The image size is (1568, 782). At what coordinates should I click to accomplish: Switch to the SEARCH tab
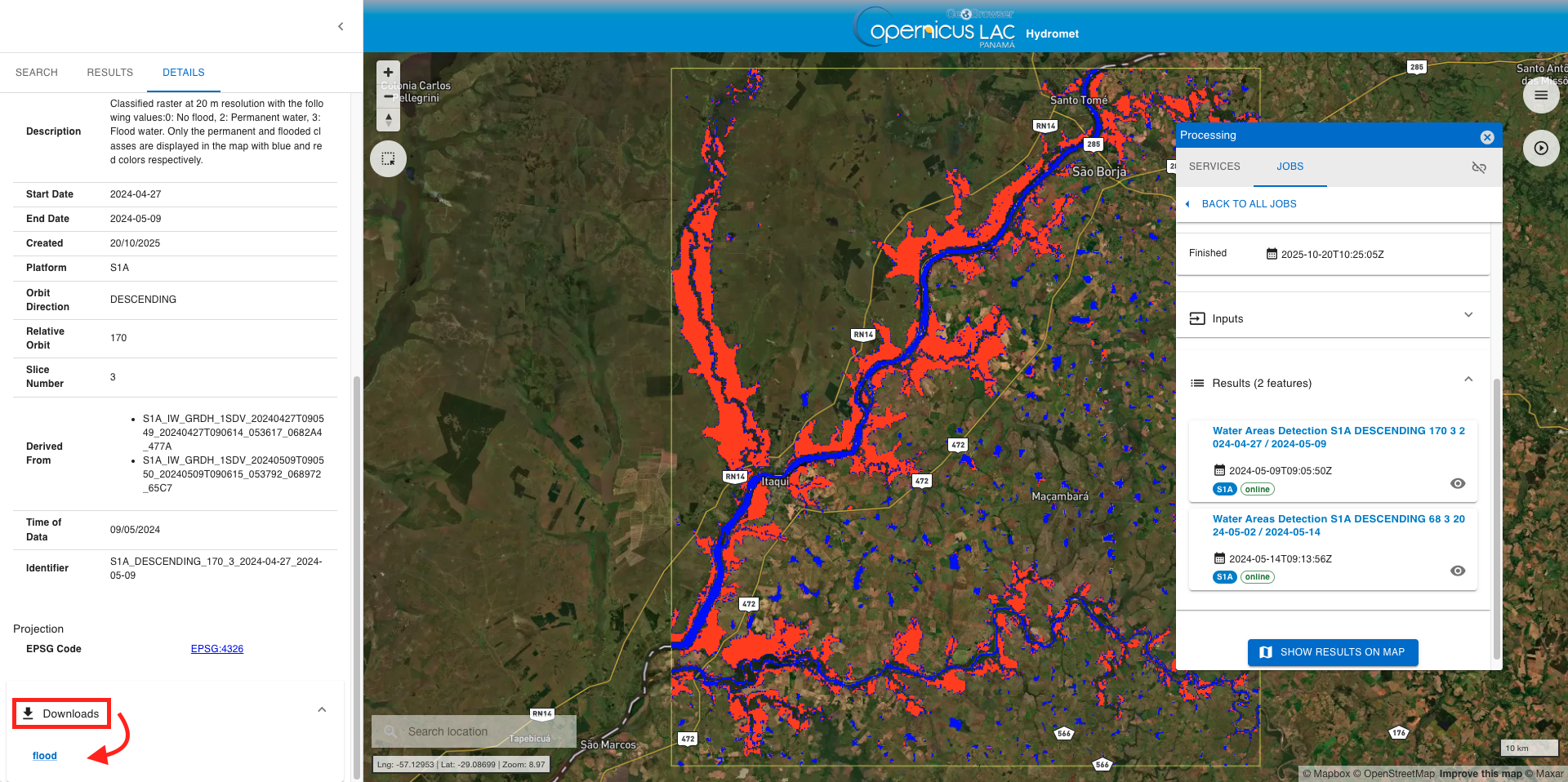click(x=37, y=73)
